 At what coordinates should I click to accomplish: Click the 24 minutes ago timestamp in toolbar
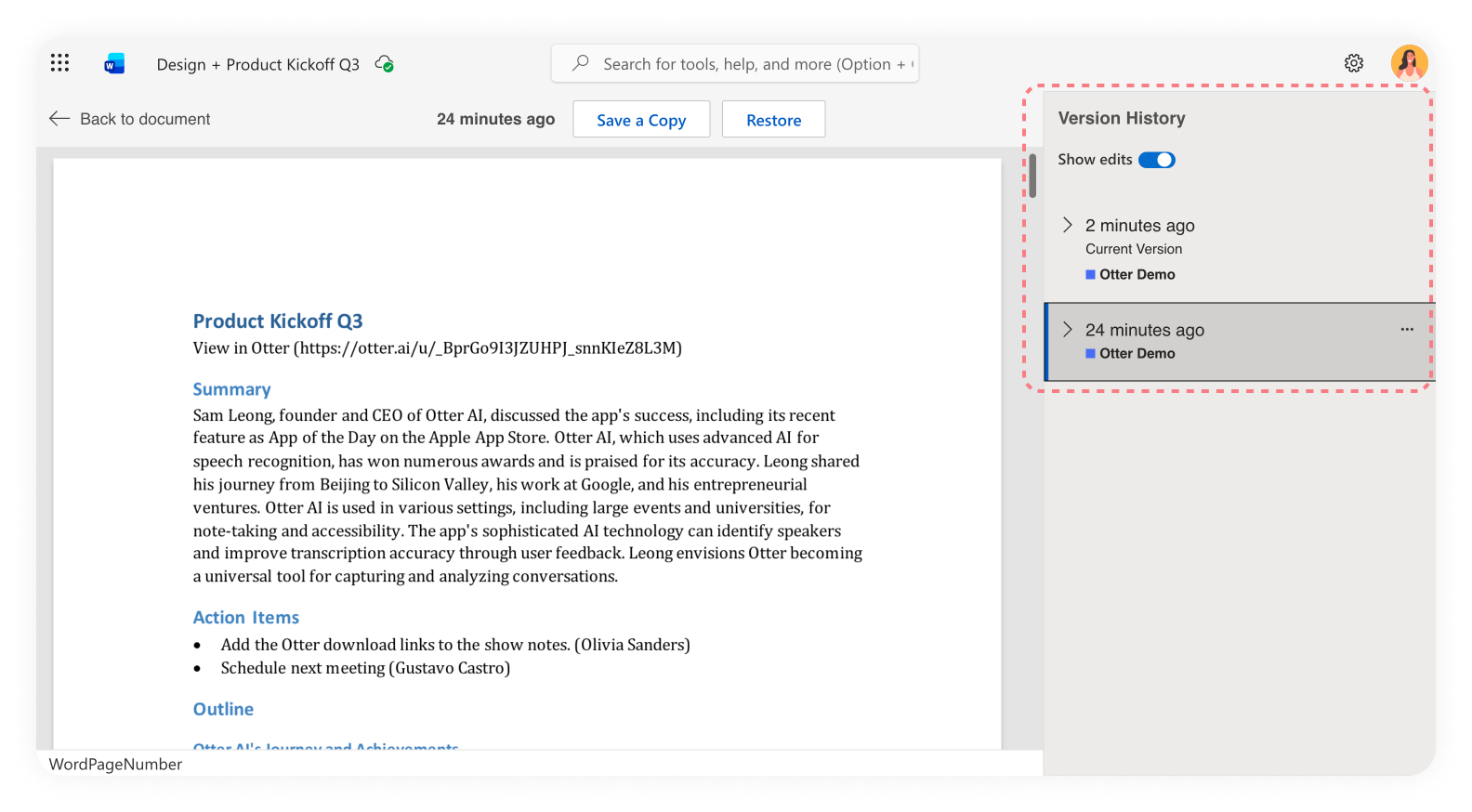(x=495, y=119)
